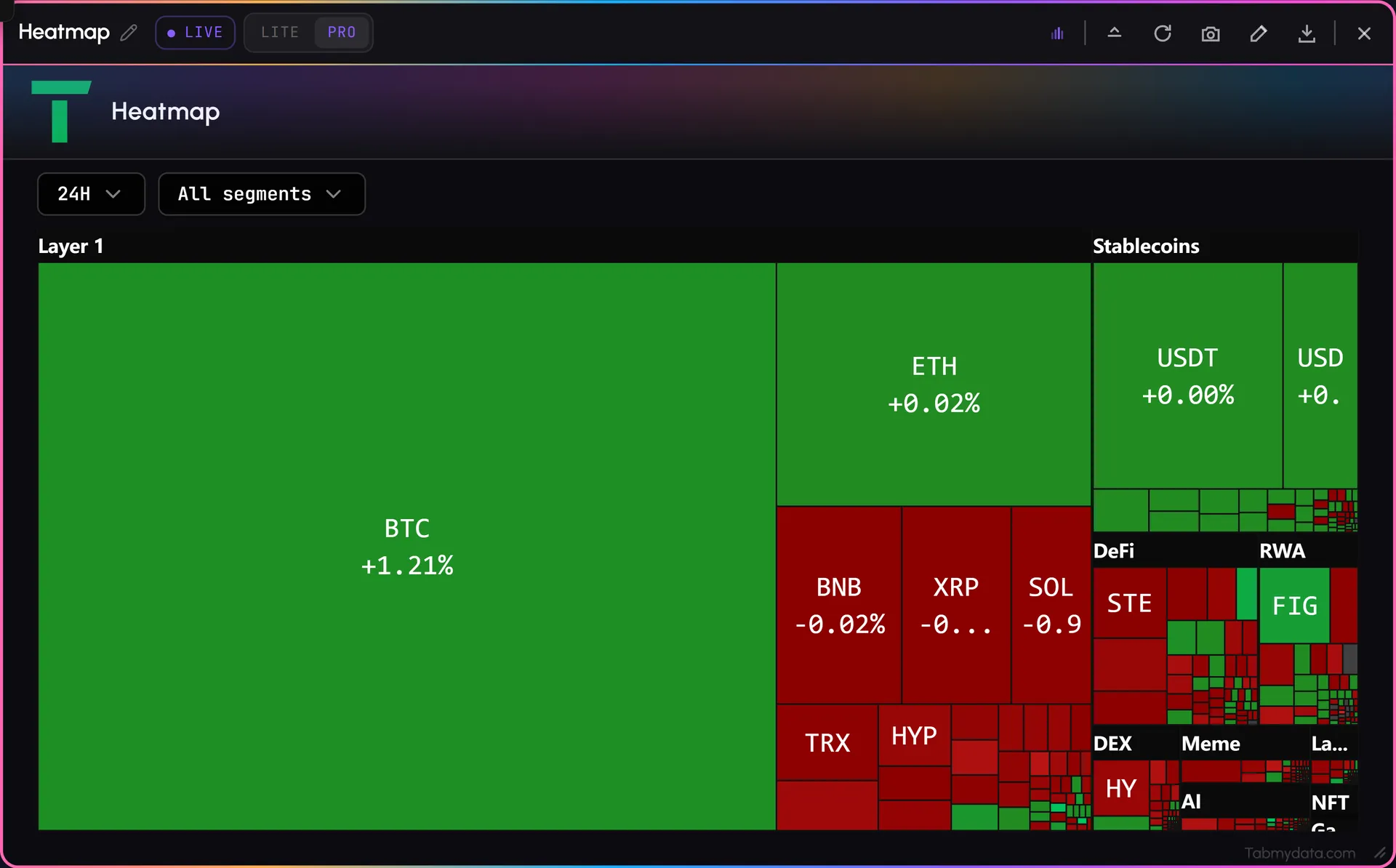Viewport: 1396px width, 868px height.
Task: Click the edit pen icon in the top toolbar
Action: point(1259,33)
